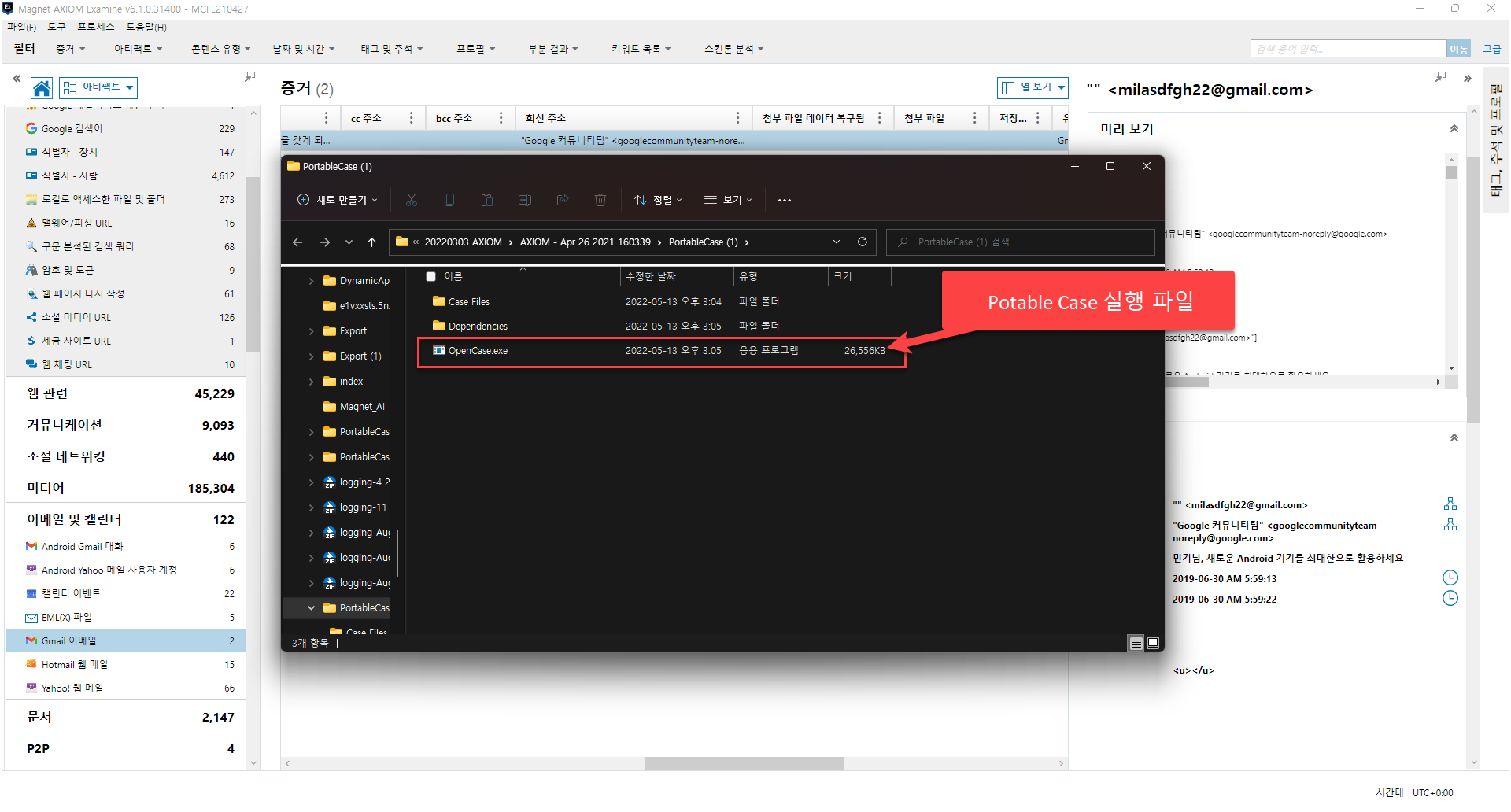The width and height of the screenshot is (1511, 812).
Task: Click the pin icon above artifact list
Action: click(249, 77)
